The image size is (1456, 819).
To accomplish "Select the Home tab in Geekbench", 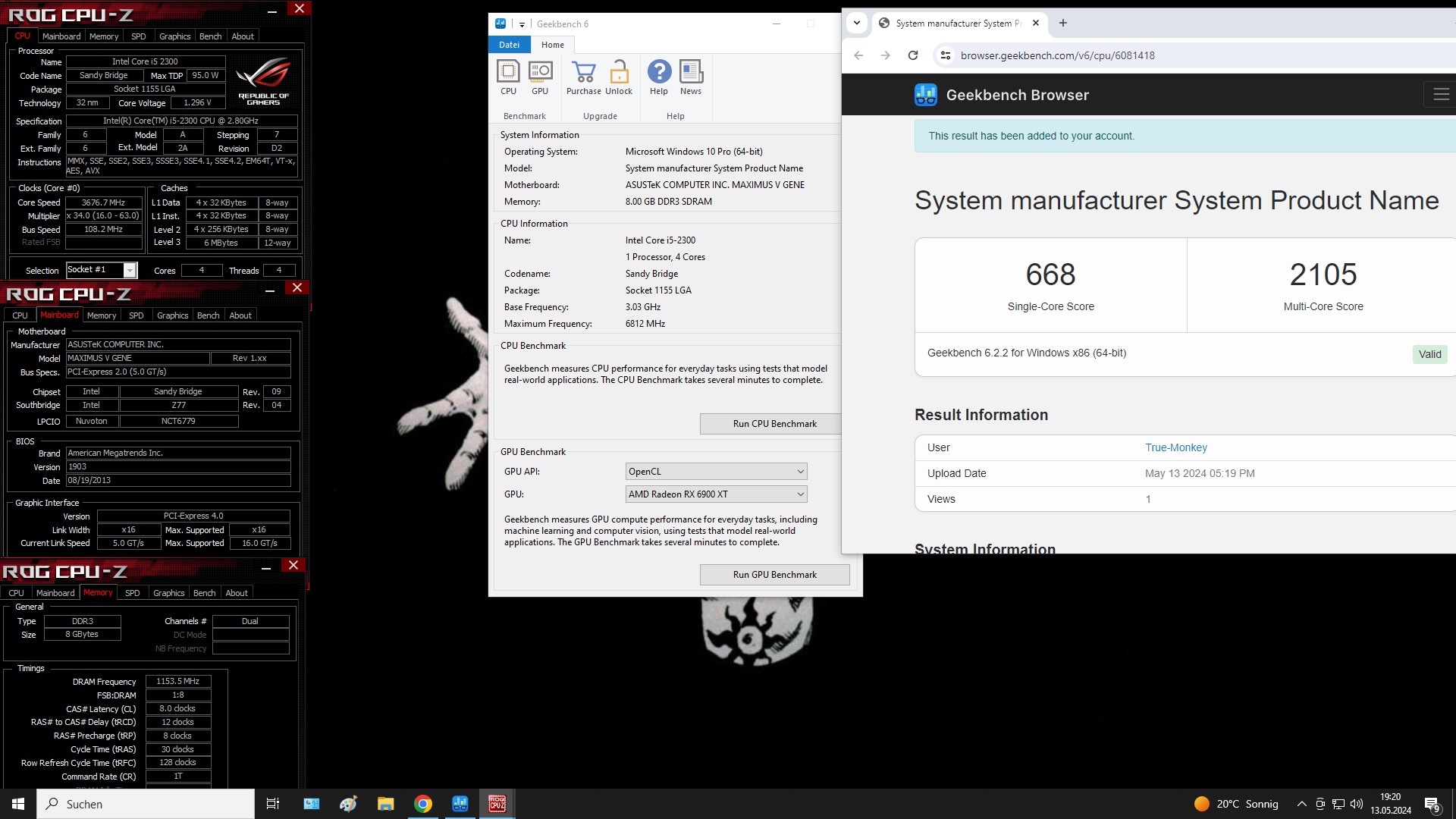I will click(x=553, y=45).
